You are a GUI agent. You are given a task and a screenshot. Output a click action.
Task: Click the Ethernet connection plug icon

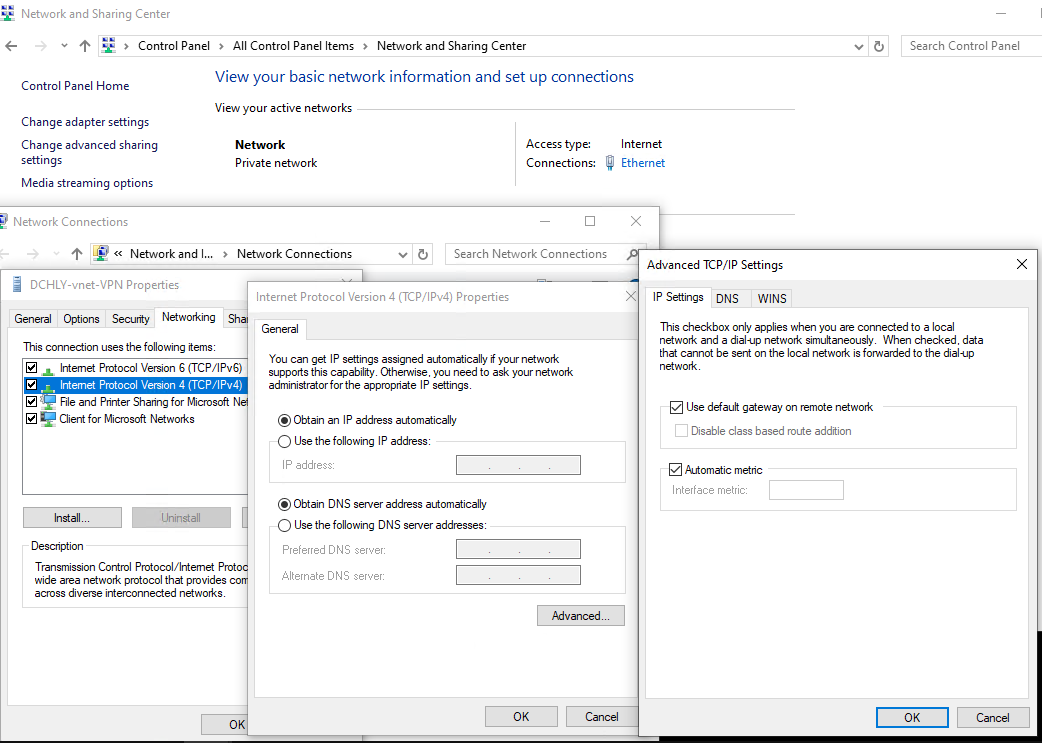(610, 163)
